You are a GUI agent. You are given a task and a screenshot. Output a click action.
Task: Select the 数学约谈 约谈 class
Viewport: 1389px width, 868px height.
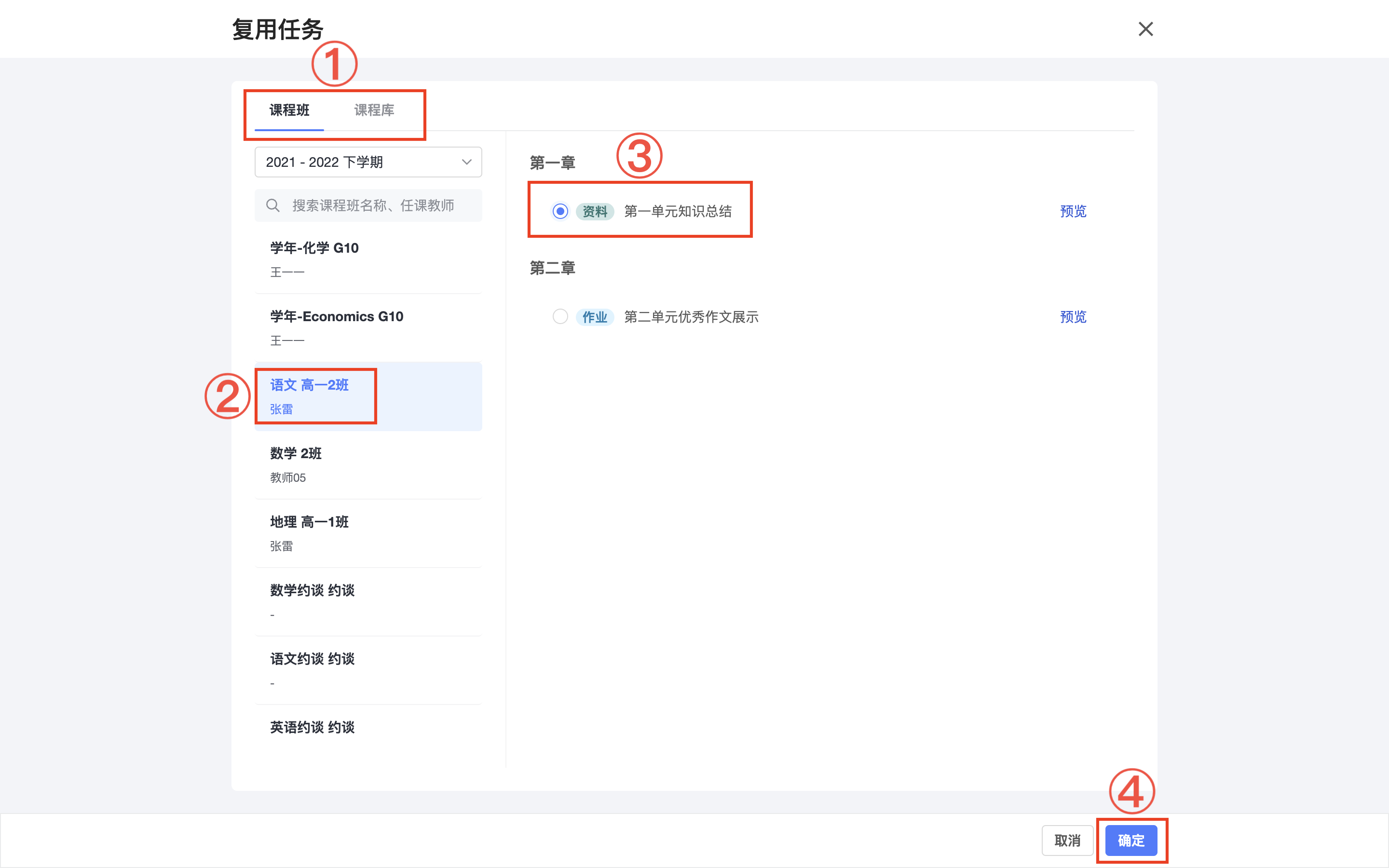click(x=368, y=602)
